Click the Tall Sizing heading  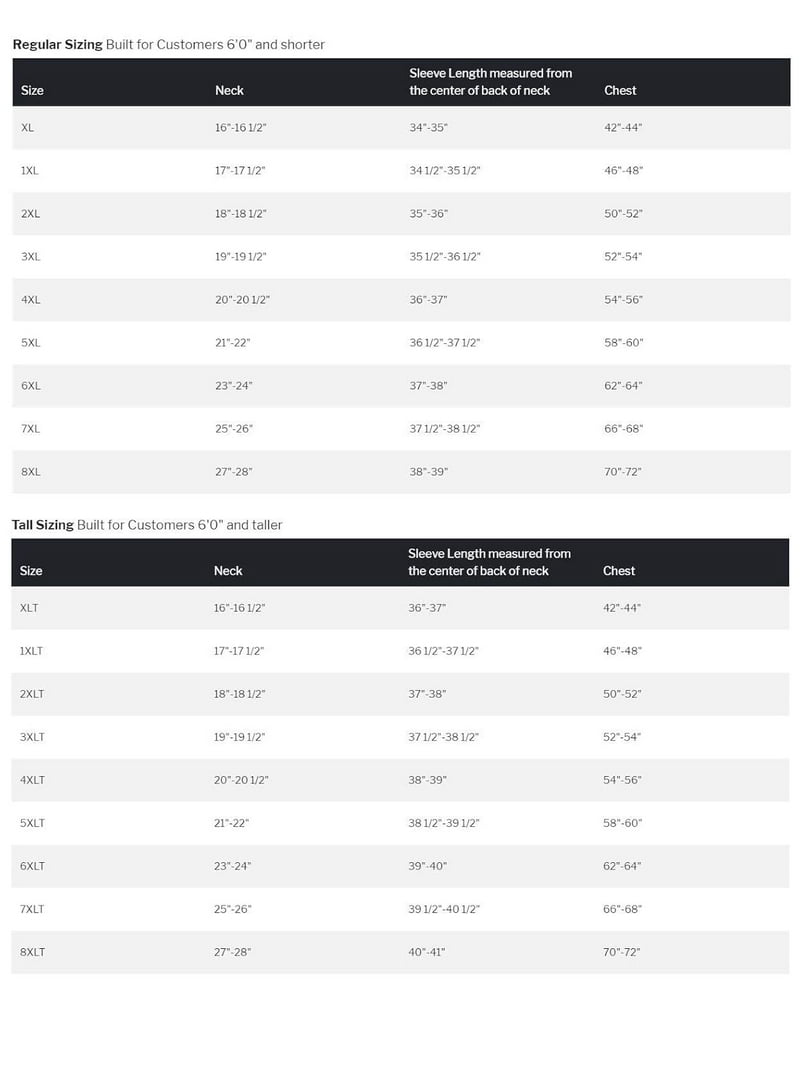(x=43, y=525)
